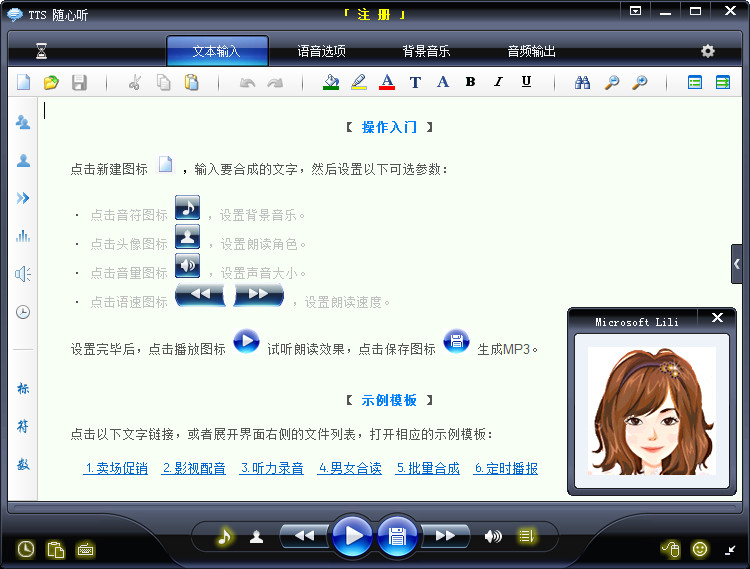
Task: Click the double chevron icon in left sidebar
Action: click(x=23, y=198)
